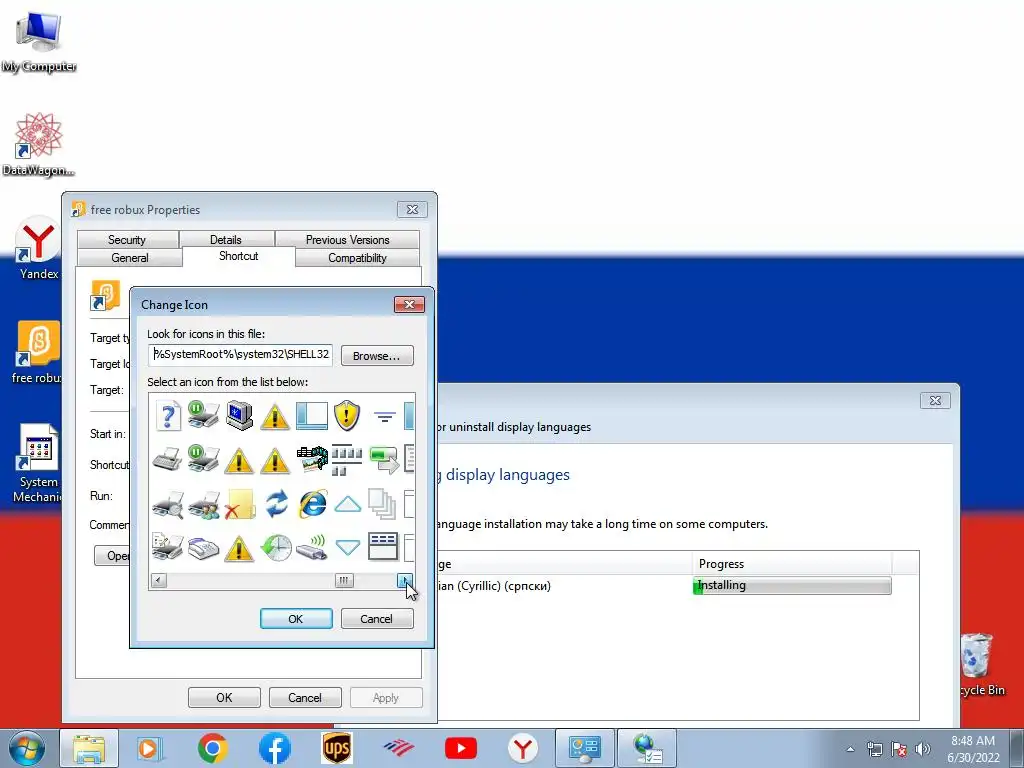Choose the window with dashed header icon
The image size is (1024, 768).
(x=383, y=547)
